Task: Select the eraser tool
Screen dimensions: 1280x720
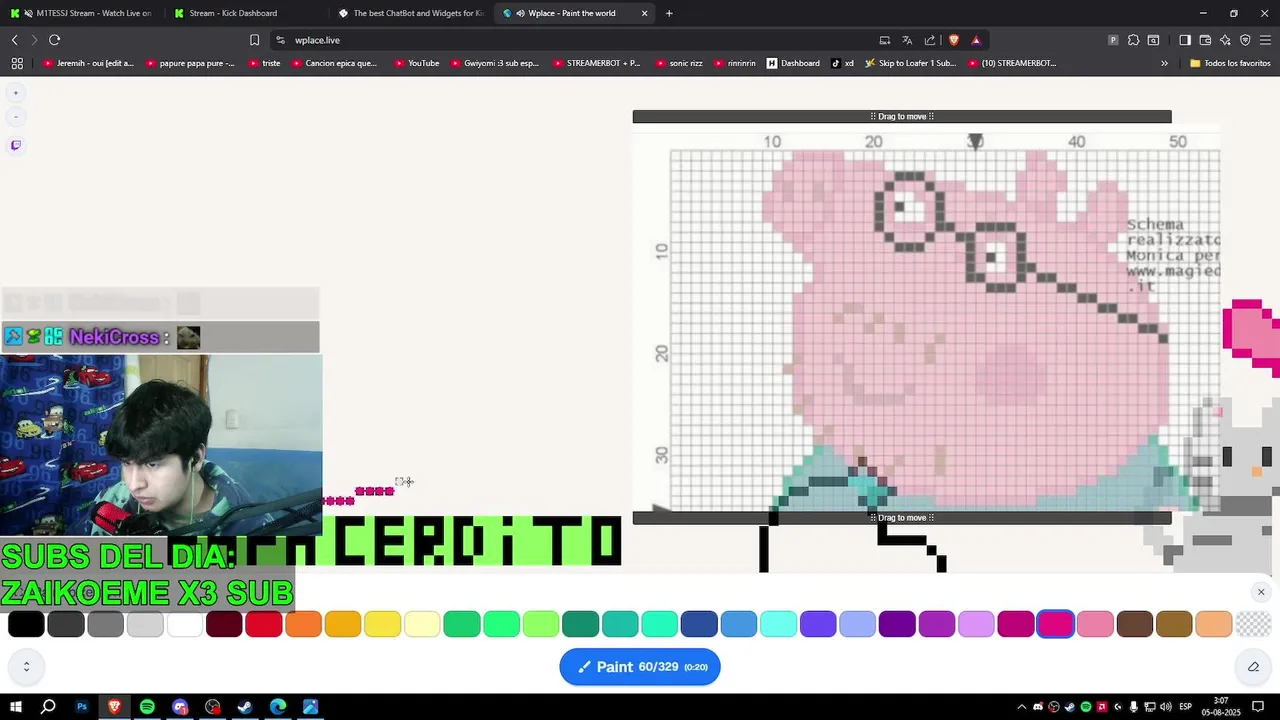Action: click(1253, 667)
